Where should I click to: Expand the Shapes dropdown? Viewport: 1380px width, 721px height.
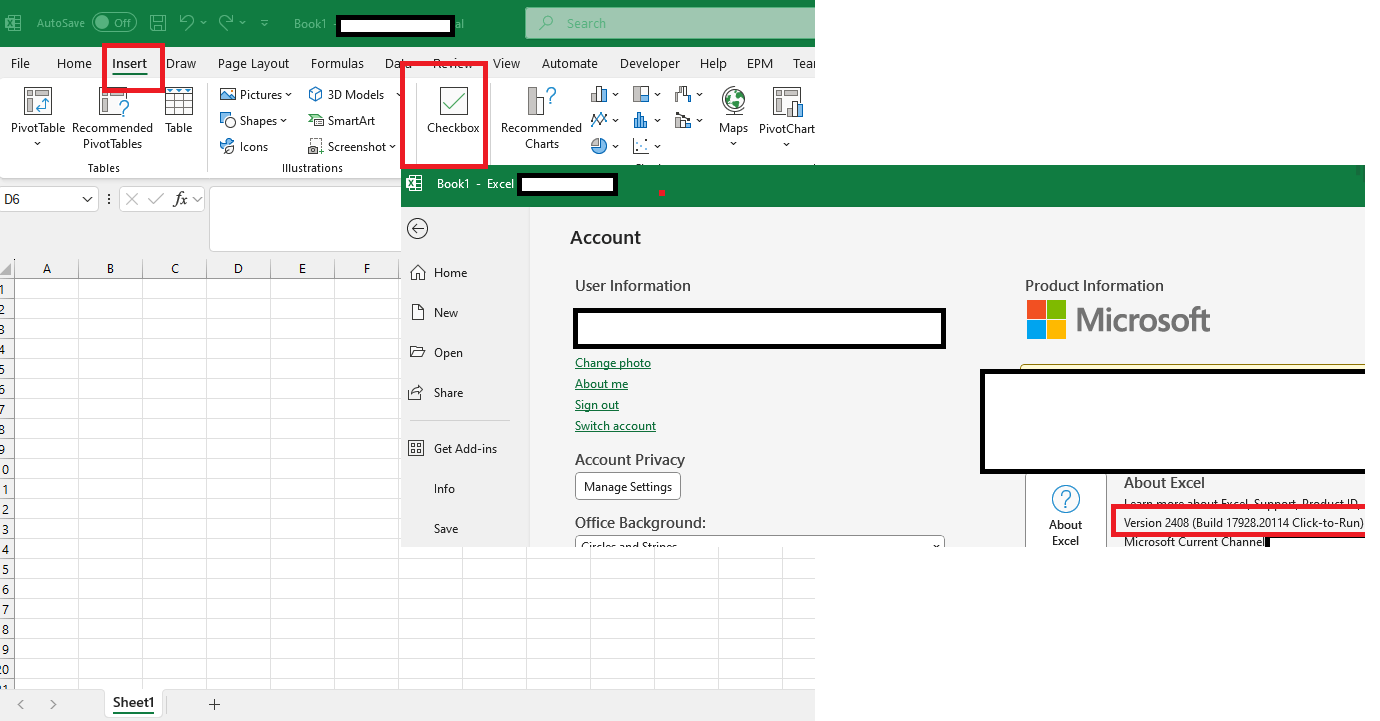(x=283, y=121)
